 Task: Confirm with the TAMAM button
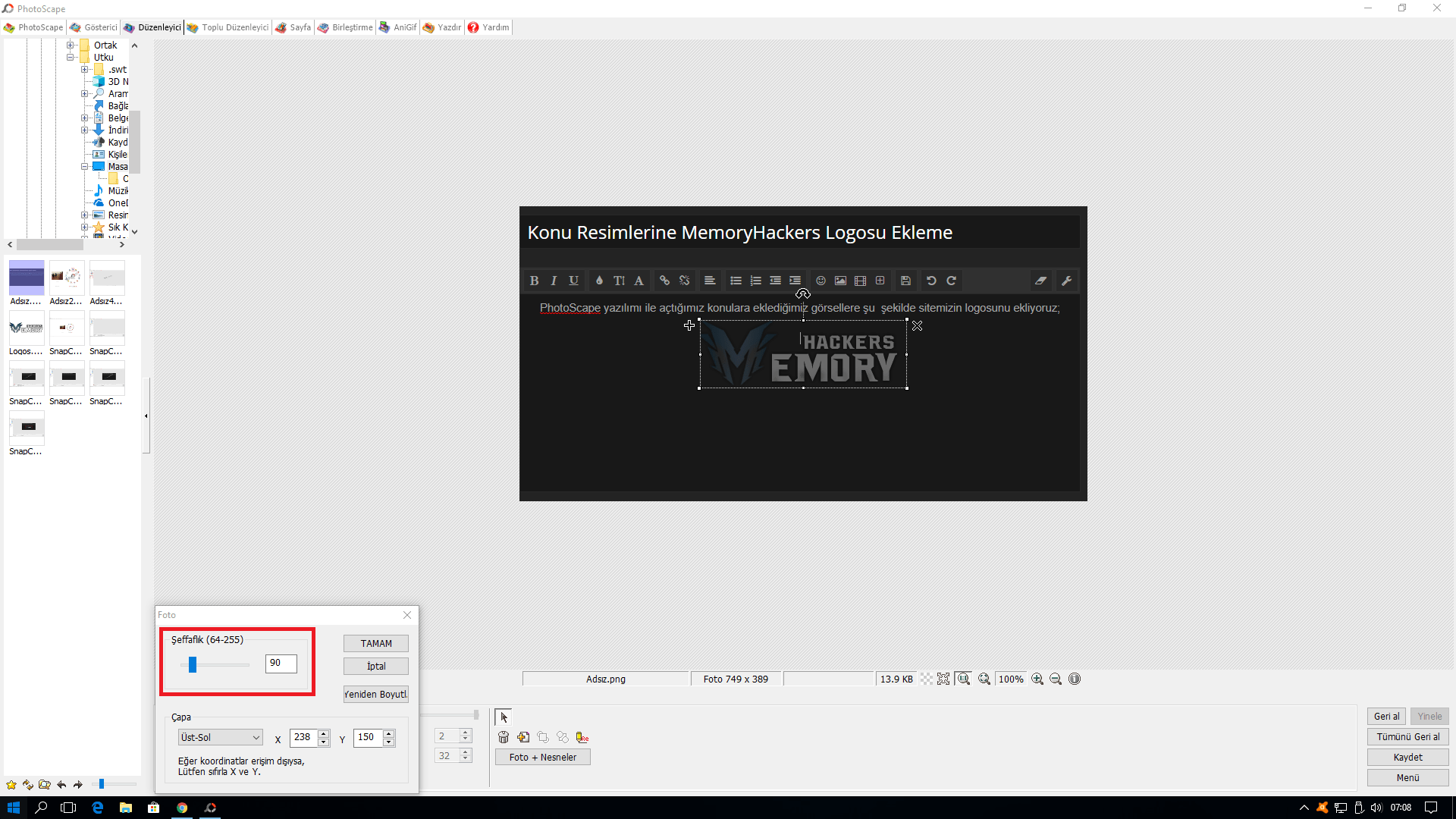[x=376, y=643]
